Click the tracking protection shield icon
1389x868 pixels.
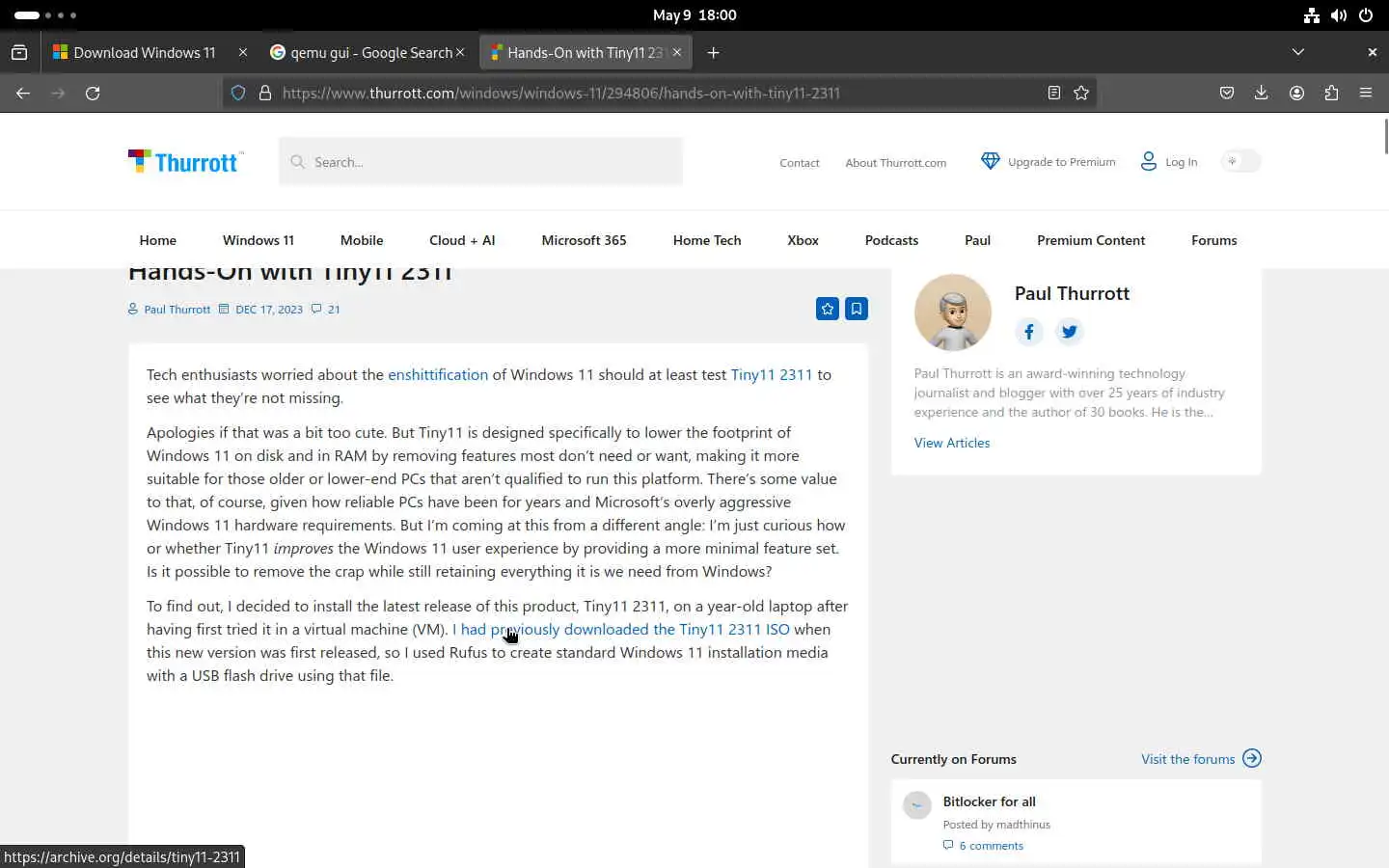pyautogui.click(x=238, y=93)
